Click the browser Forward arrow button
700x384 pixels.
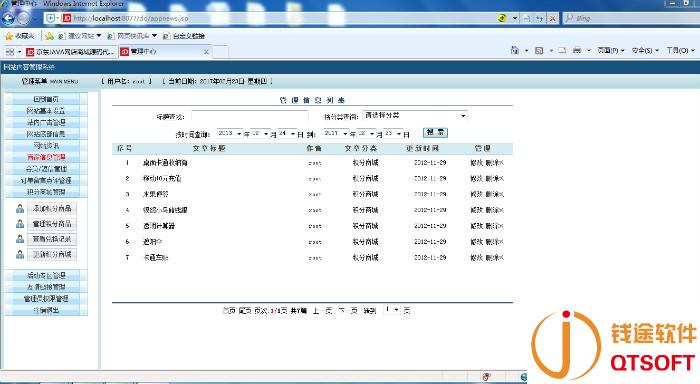[x=24, y=18]
